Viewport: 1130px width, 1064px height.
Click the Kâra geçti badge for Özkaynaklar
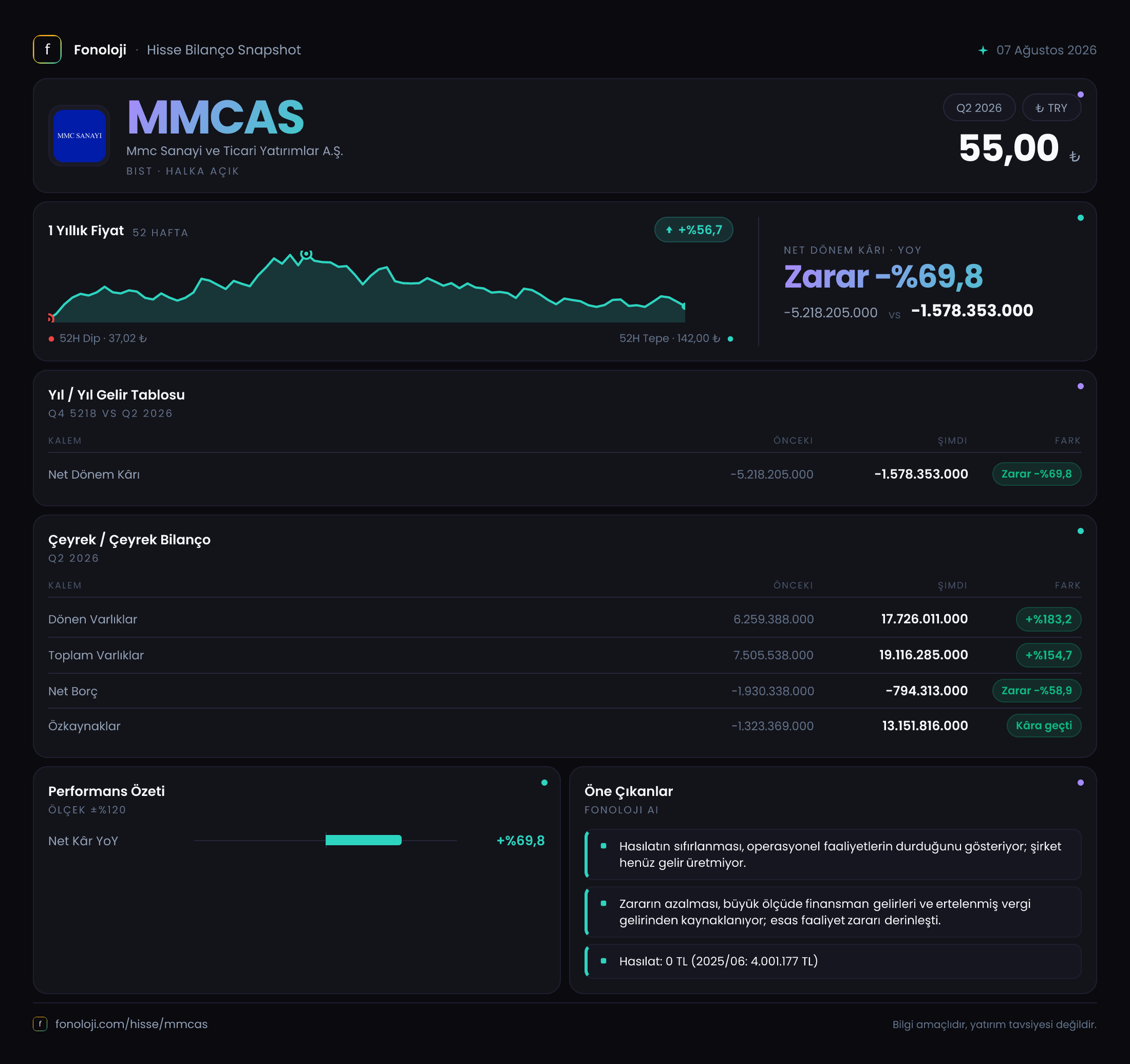1044,725
